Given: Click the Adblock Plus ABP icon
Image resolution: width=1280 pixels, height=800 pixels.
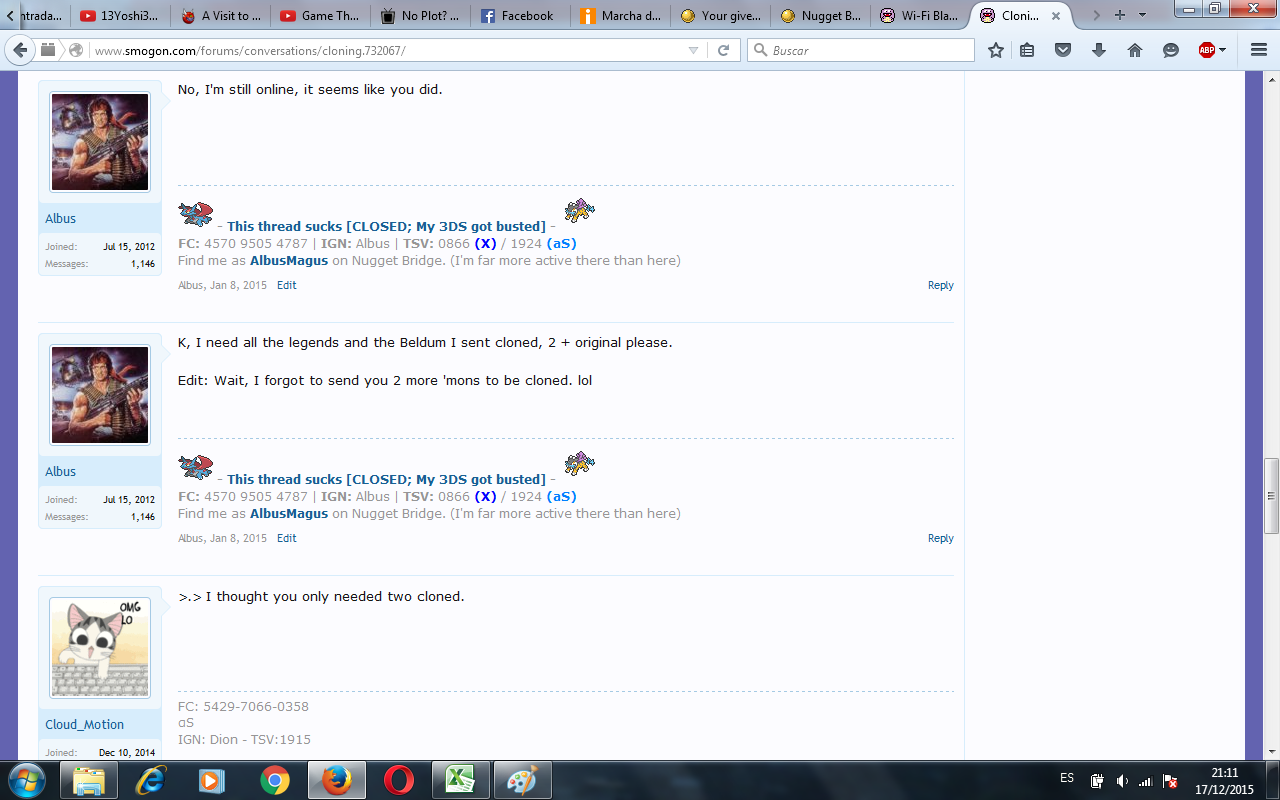Looking at the screenshot, I should click(1206, 50).
